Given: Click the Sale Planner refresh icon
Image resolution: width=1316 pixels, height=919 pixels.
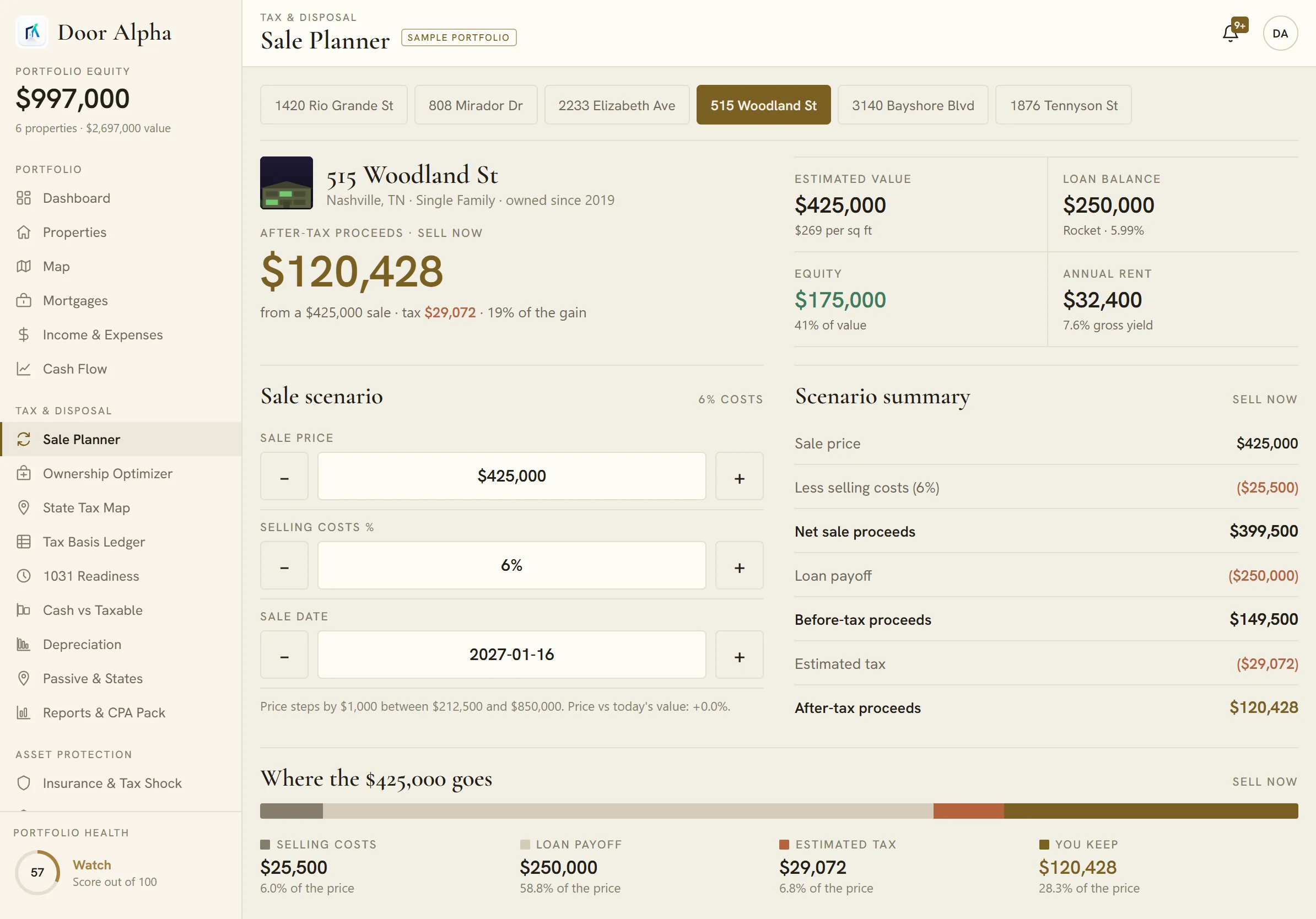Looking at the screenshot, I should tap(24, 440).
